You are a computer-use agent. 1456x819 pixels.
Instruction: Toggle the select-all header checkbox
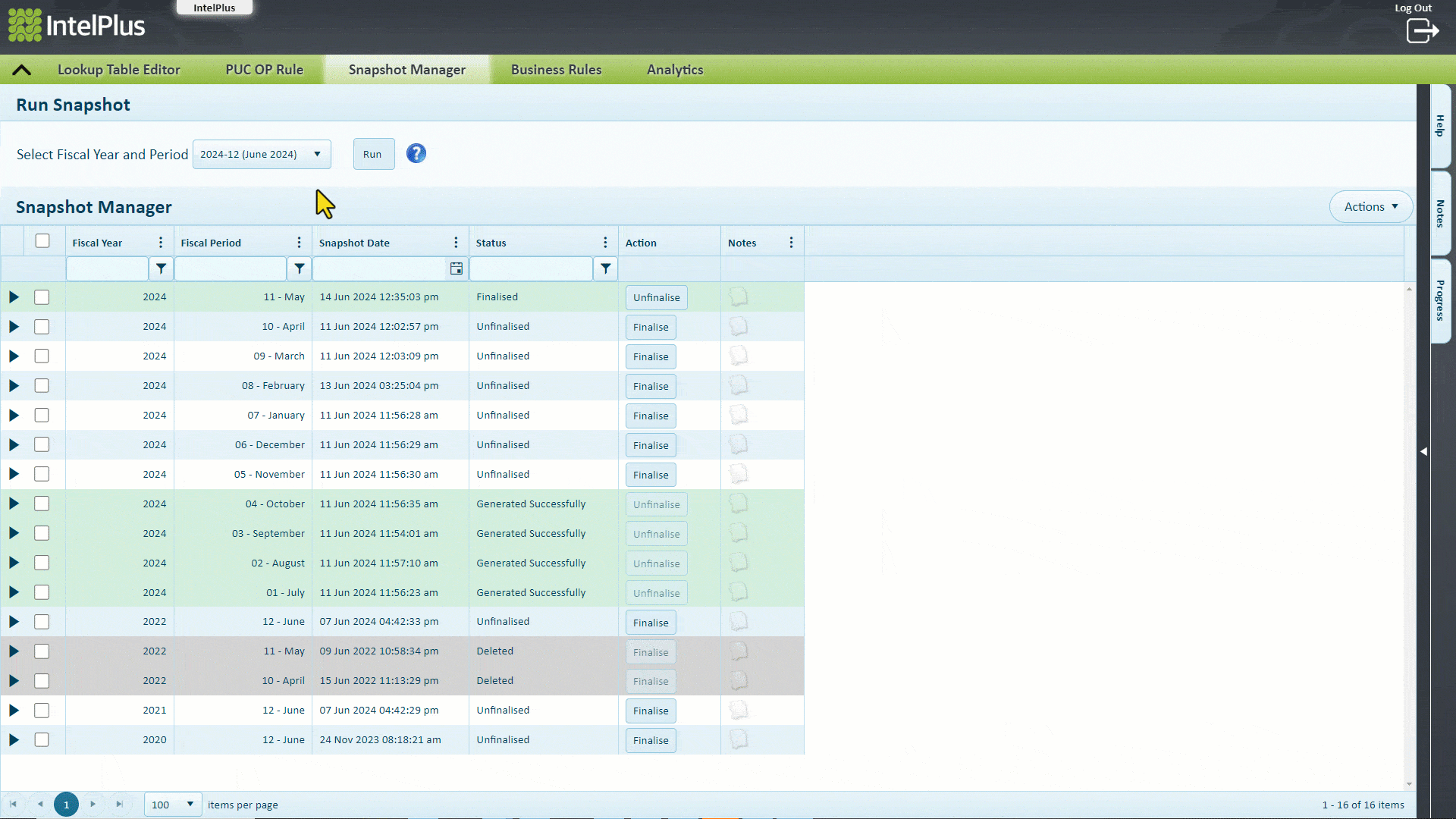tap(42, 241)
